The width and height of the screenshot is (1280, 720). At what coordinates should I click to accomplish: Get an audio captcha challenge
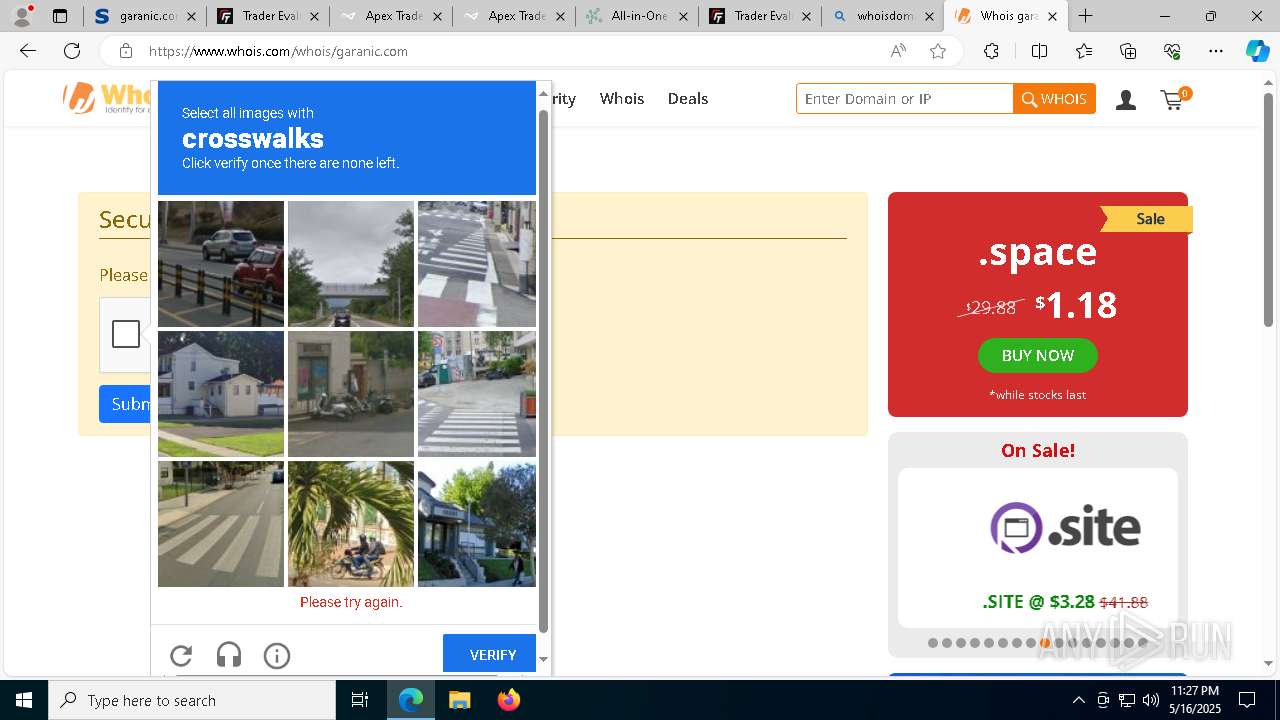[x=229, y=655]
